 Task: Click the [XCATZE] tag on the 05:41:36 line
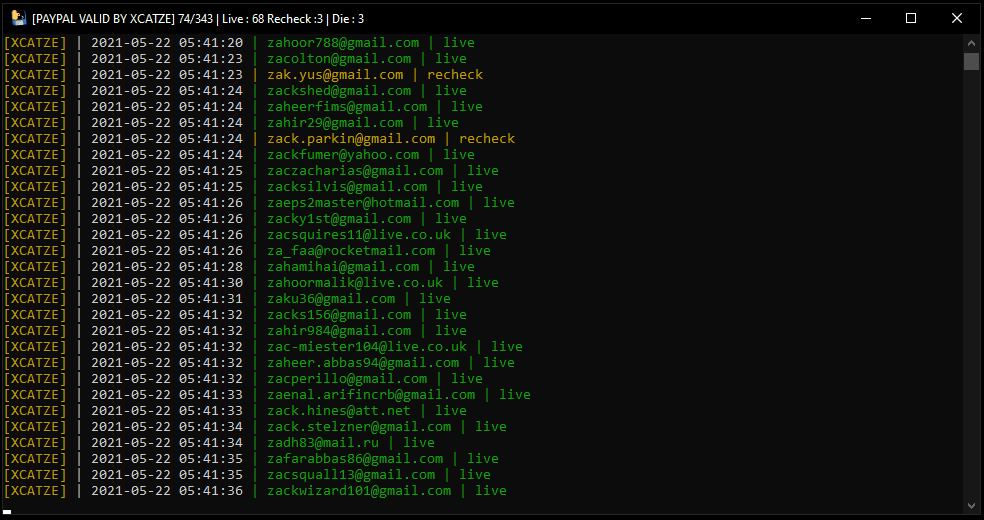click(x=35, y=491)
